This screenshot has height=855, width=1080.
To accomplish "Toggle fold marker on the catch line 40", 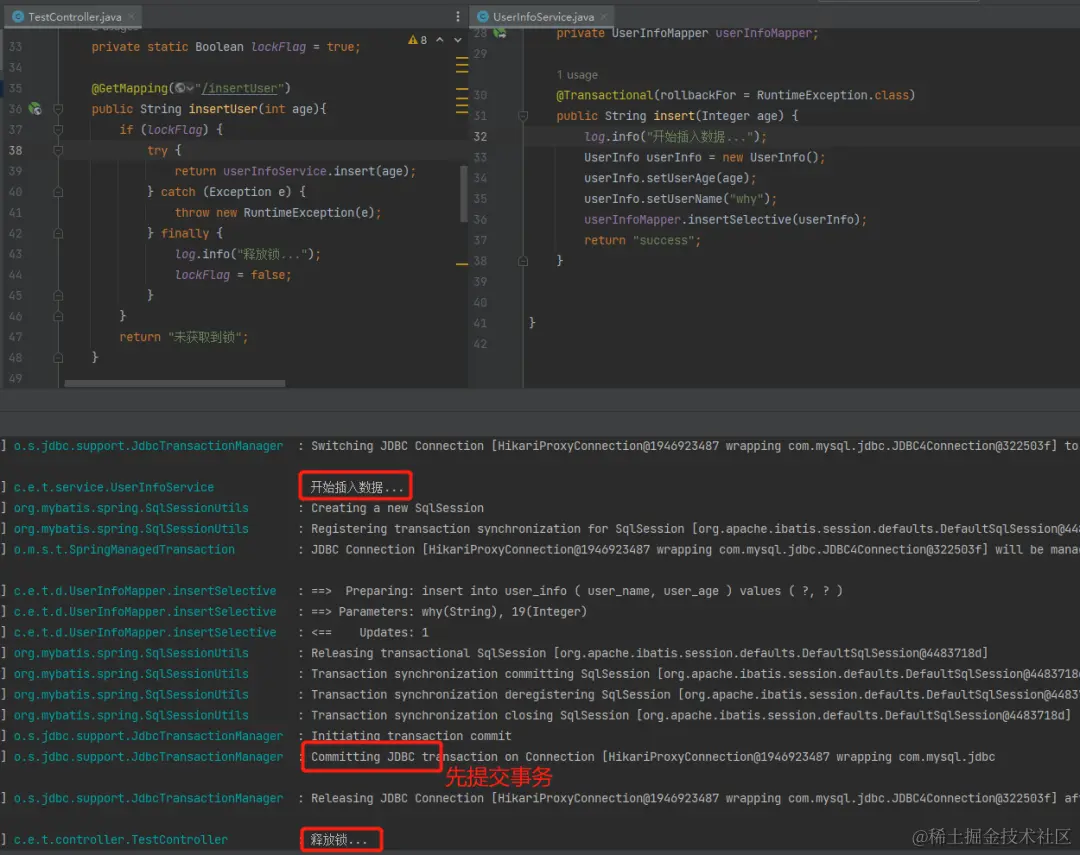I will tap(58, 192).
